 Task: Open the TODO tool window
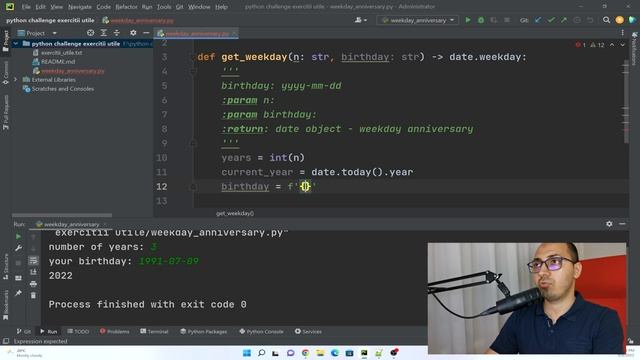[x=78, y=331]
